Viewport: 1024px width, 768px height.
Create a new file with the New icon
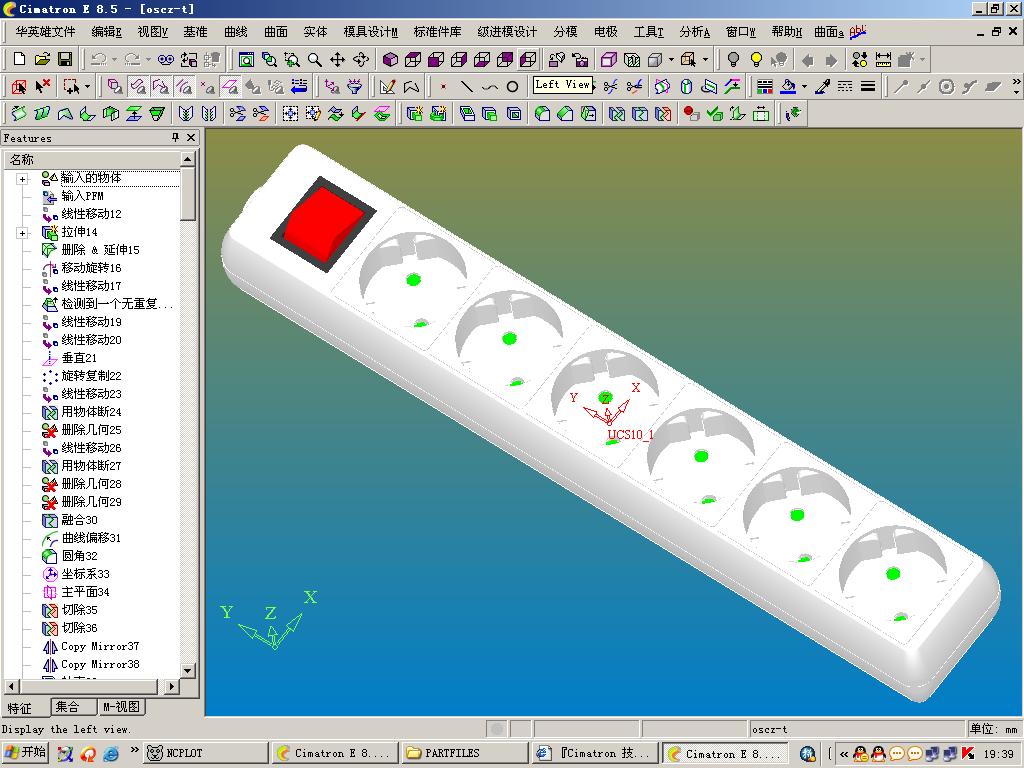(19, 59)
